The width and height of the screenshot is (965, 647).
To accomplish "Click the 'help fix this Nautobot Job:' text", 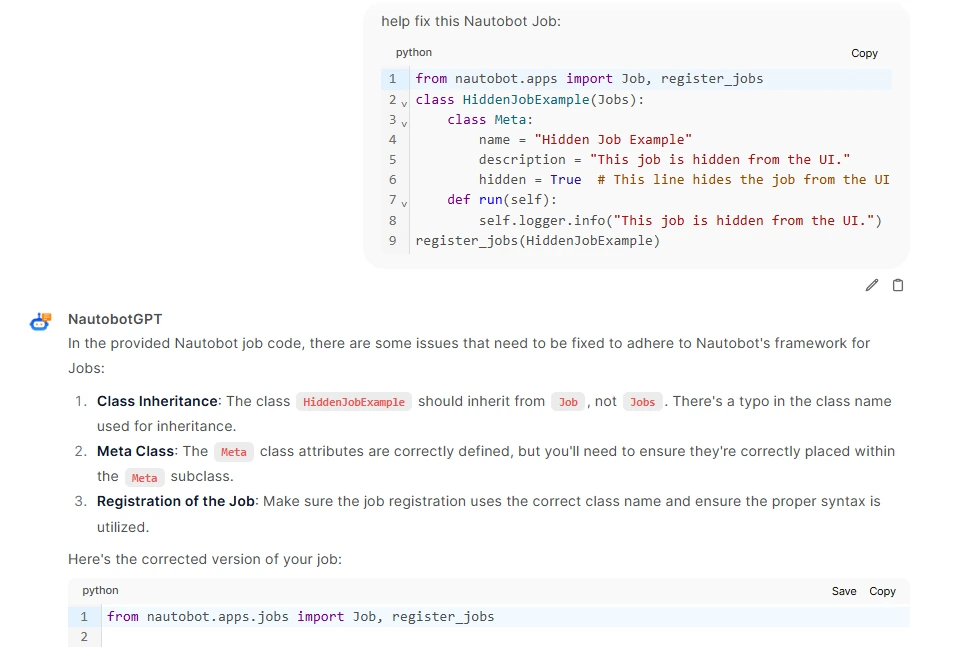I will click(x=471, y=21).
